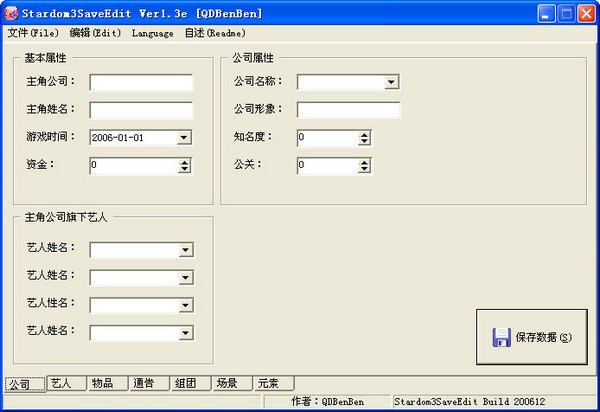Open the Language menu

pos(153,33)
